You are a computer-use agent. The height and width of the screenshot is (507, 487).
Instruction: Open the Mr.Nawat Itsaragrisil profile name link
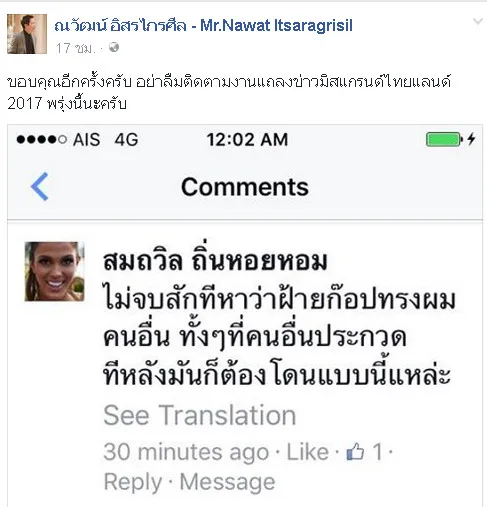(203, 26)
